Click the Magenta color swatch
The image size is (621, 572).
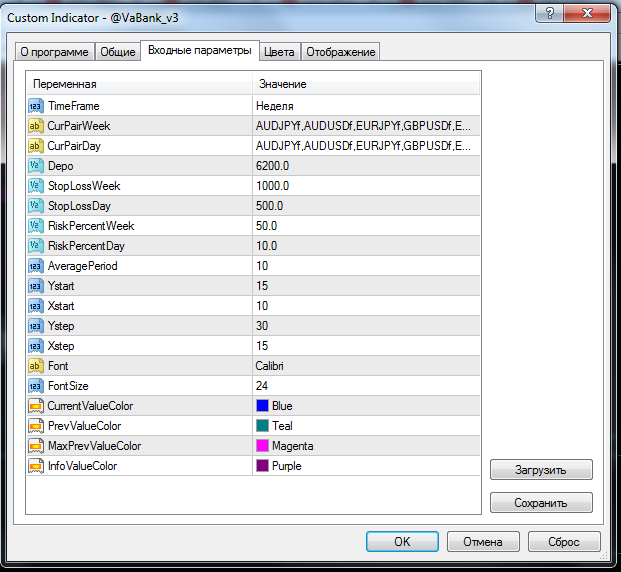[262, 446]
